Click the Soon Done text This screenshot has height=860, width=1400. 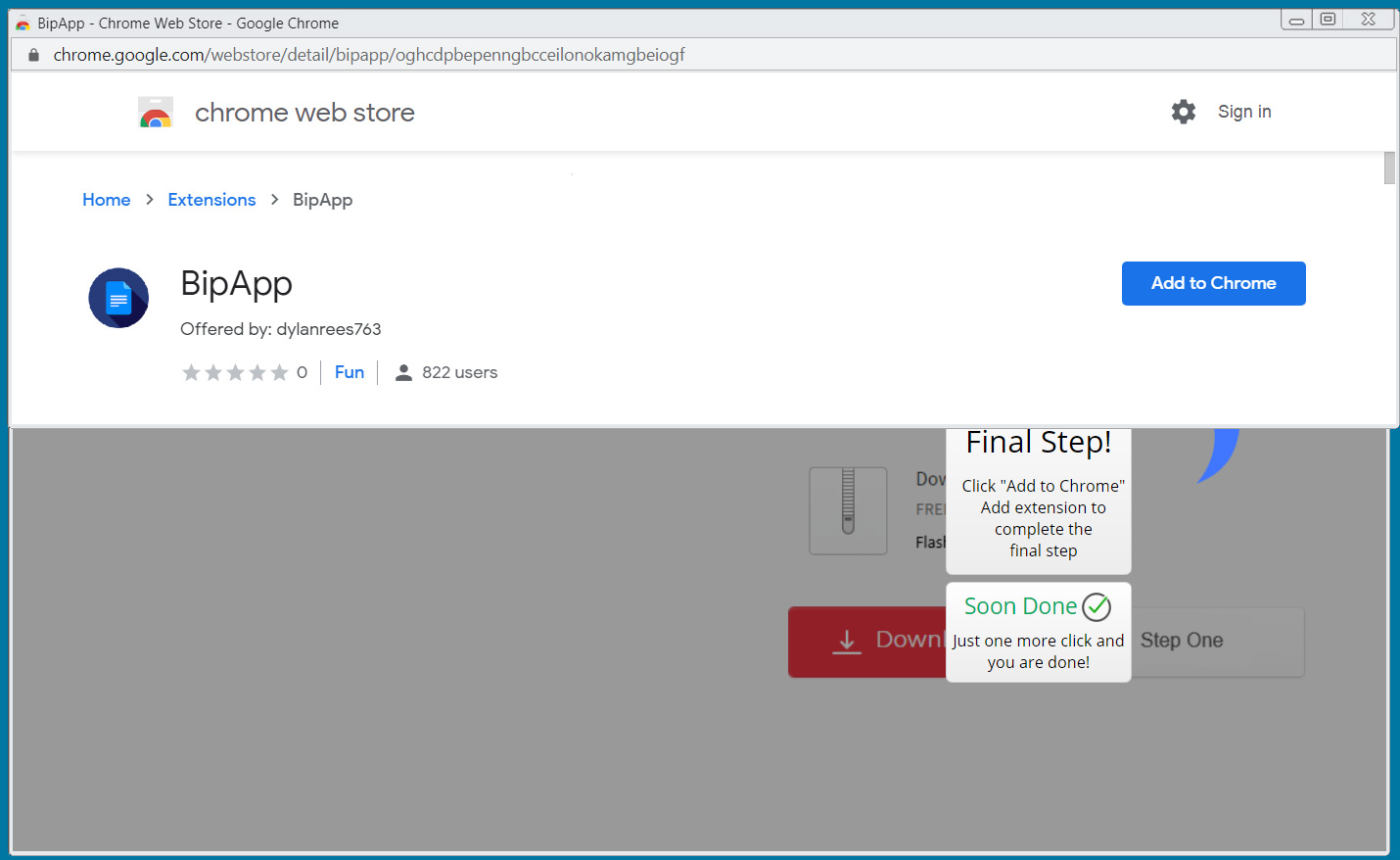pyautogui.click(x=1020, y=606)
